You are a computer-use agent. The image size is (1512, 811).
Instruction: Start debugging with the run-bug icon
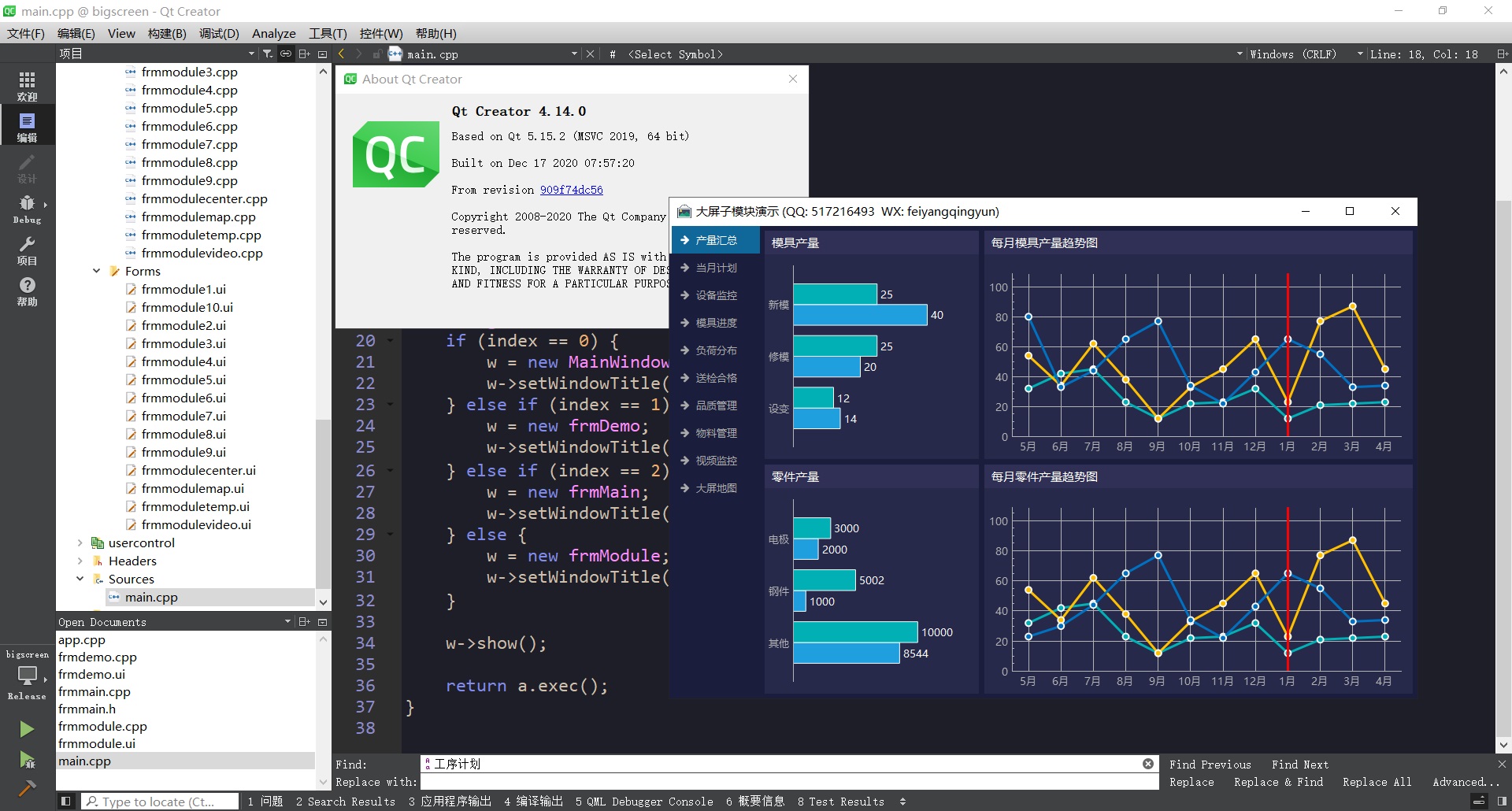pyautogui.click(x=27, y=759)
